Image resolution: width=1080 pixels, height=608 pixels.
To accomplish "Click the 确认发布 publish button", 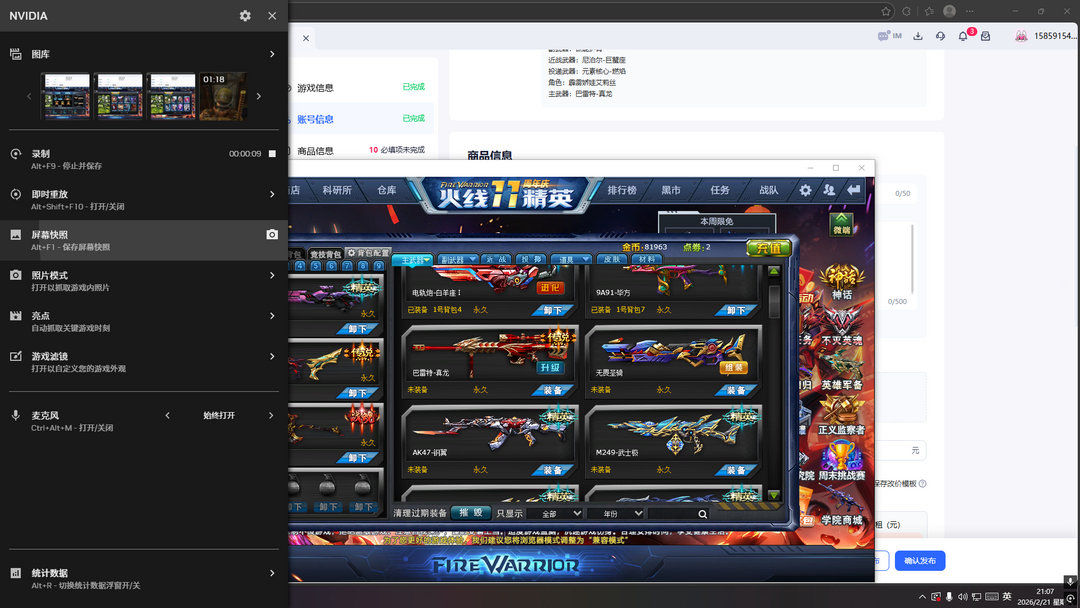I will pos(919,561).
